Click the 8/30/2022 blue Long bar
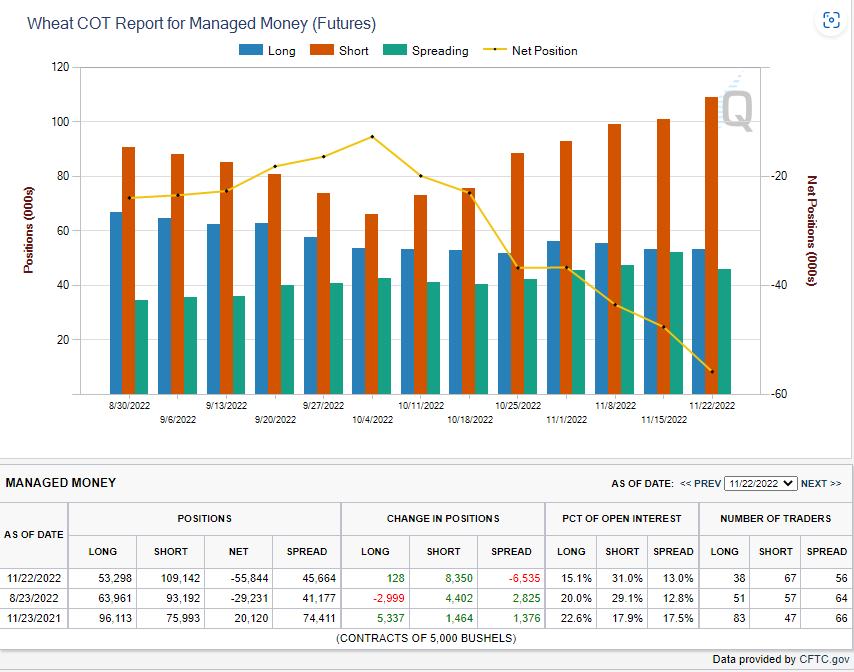 pyautogui.click(x=116, y=303)
